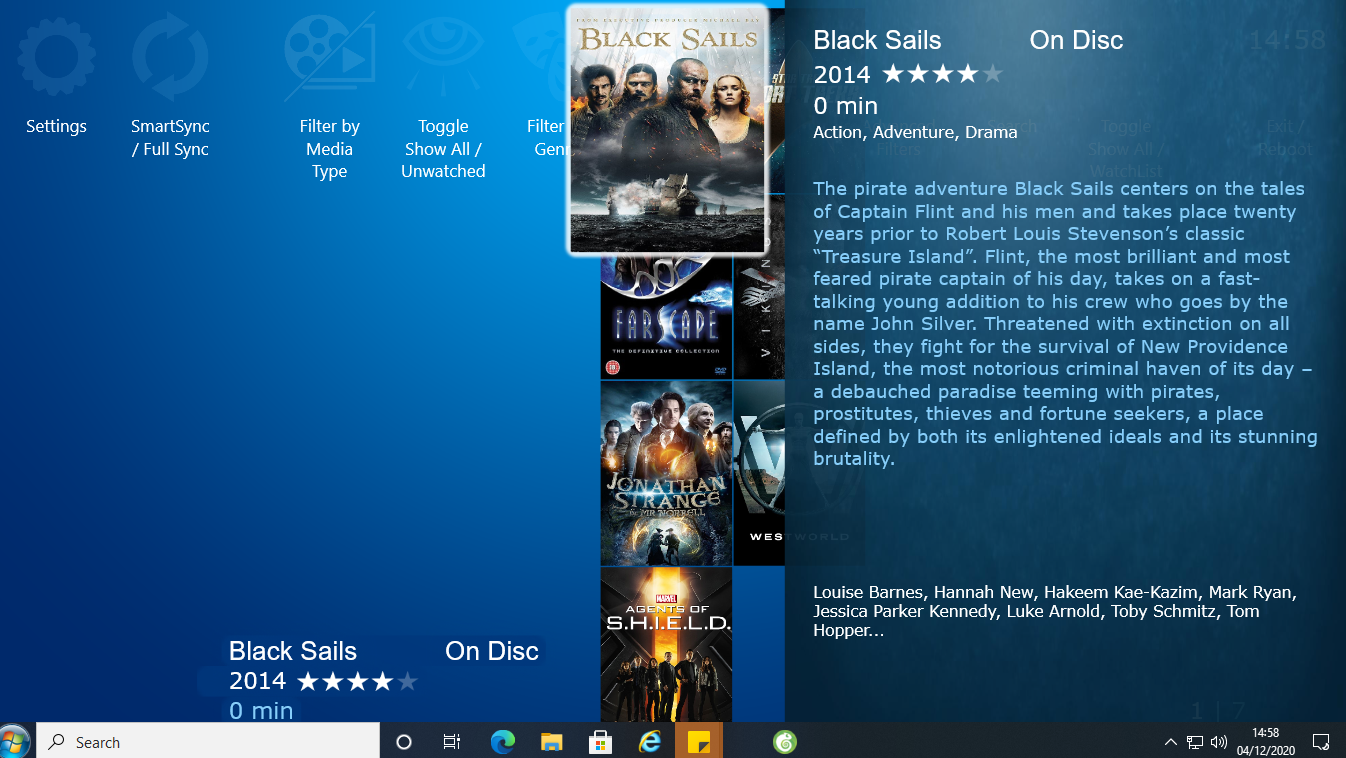Toggle Show All / Unwatched eye icon
1346x758 pixels.
point(443,57)
